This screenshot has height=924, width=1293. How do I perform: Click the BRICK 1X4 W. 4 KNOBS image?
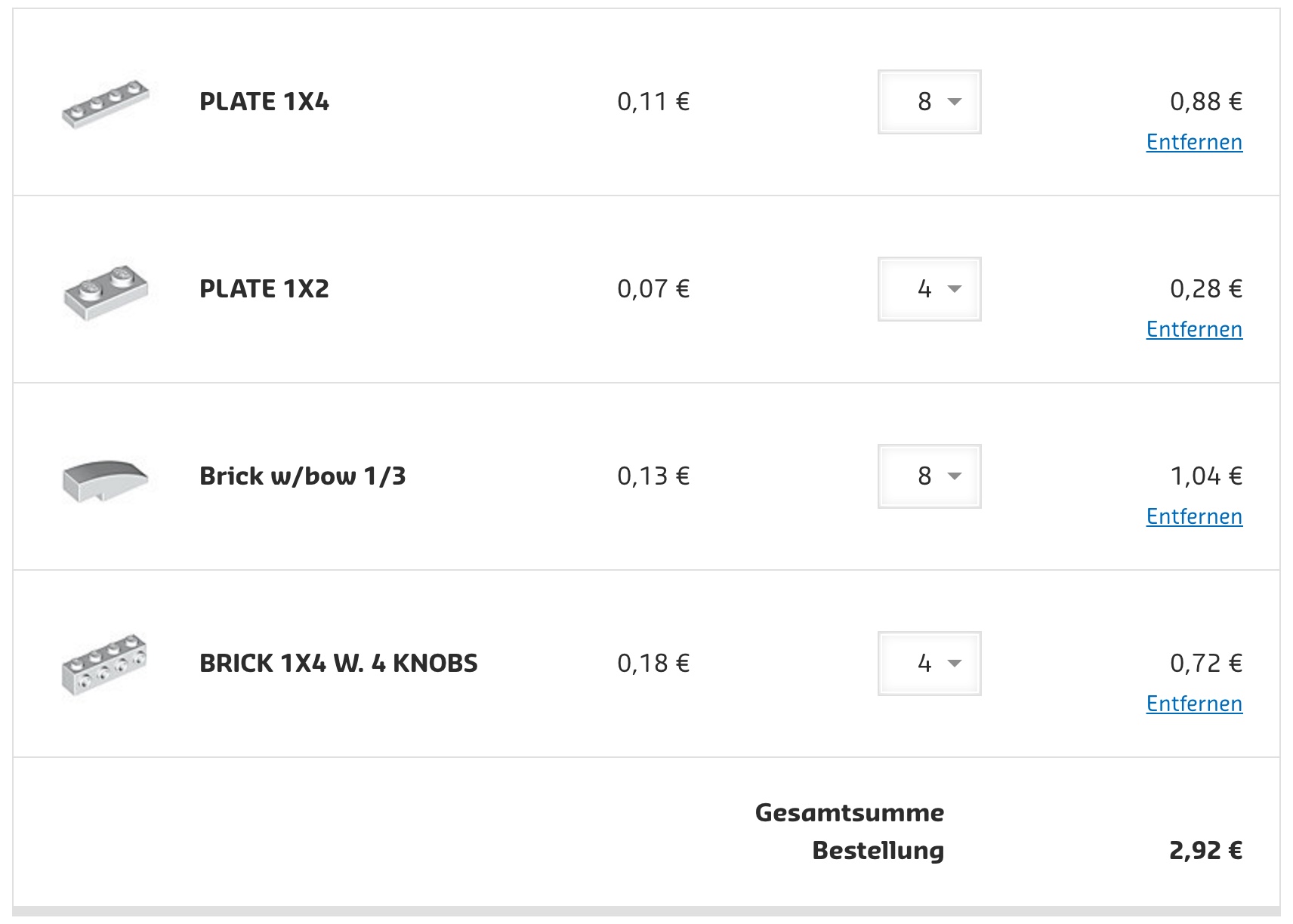click(104, 664)
